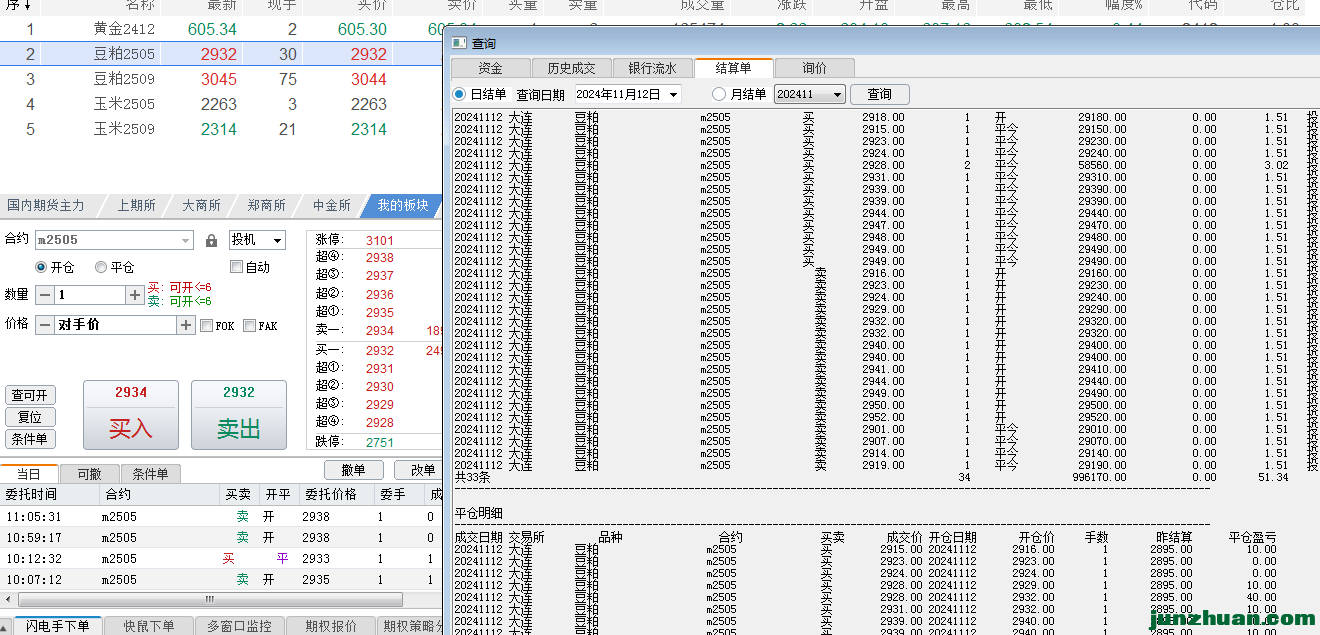The width and height of the screenshot is (1320, 635).
Task: Open the 期权报价 bottom tab
Action: [x=331, y=626]
